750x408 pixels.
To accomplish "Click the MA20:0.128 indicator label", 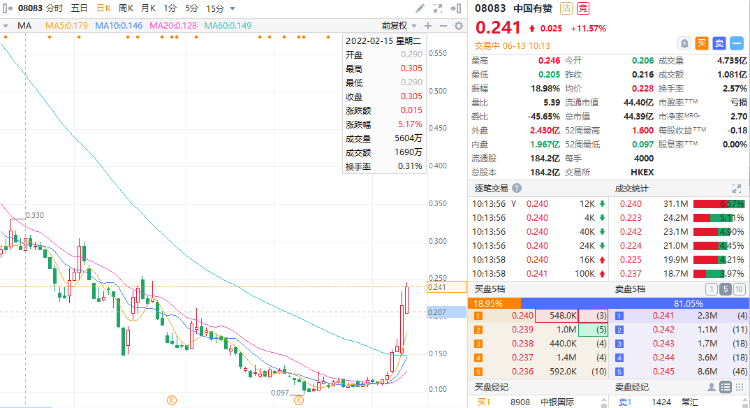I will 173,25.
